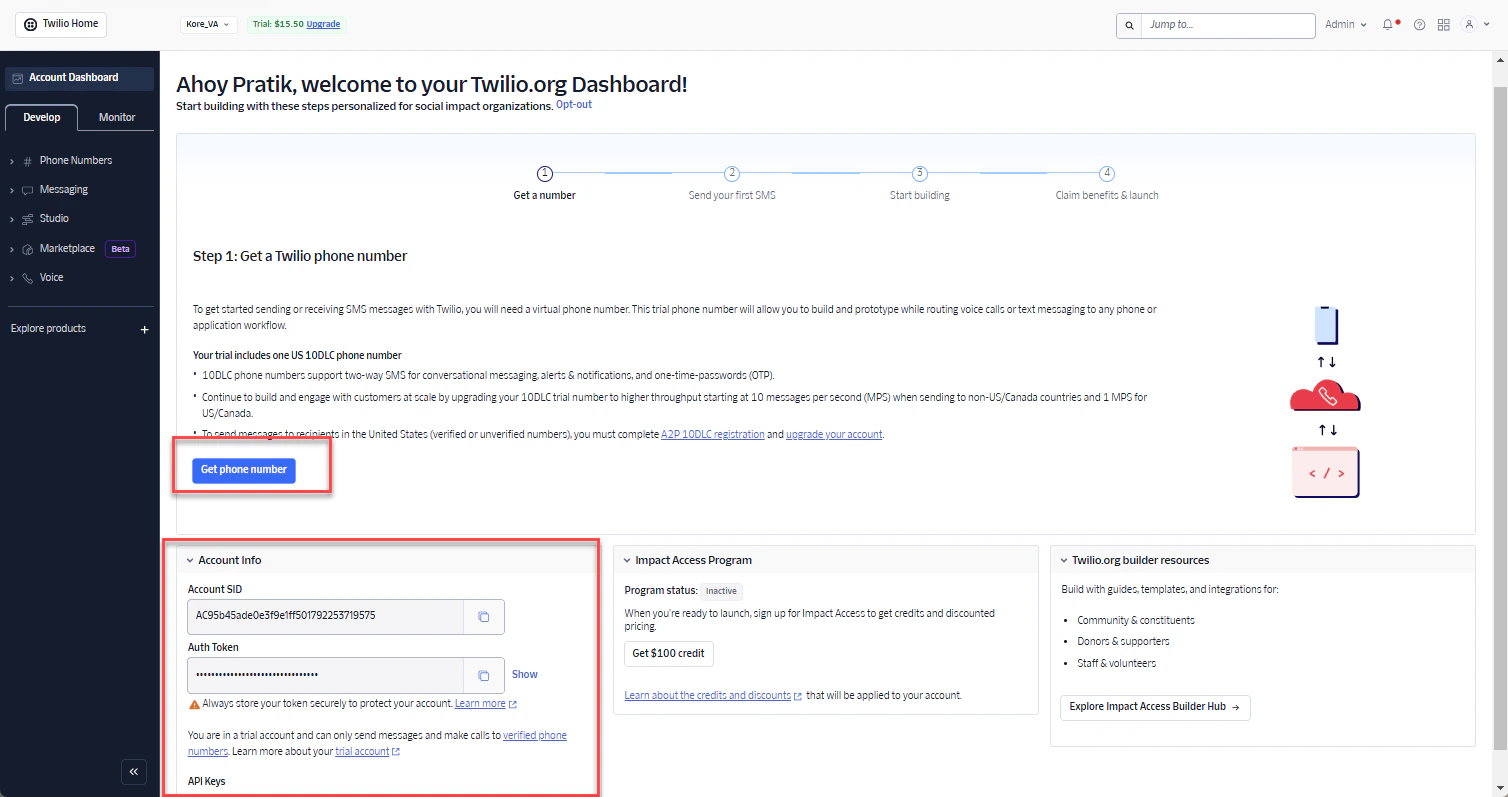The width and height of the screenshot is (1508, 797).
Task: Open Learn about the credits and discounts link
Action: (712, 696)
